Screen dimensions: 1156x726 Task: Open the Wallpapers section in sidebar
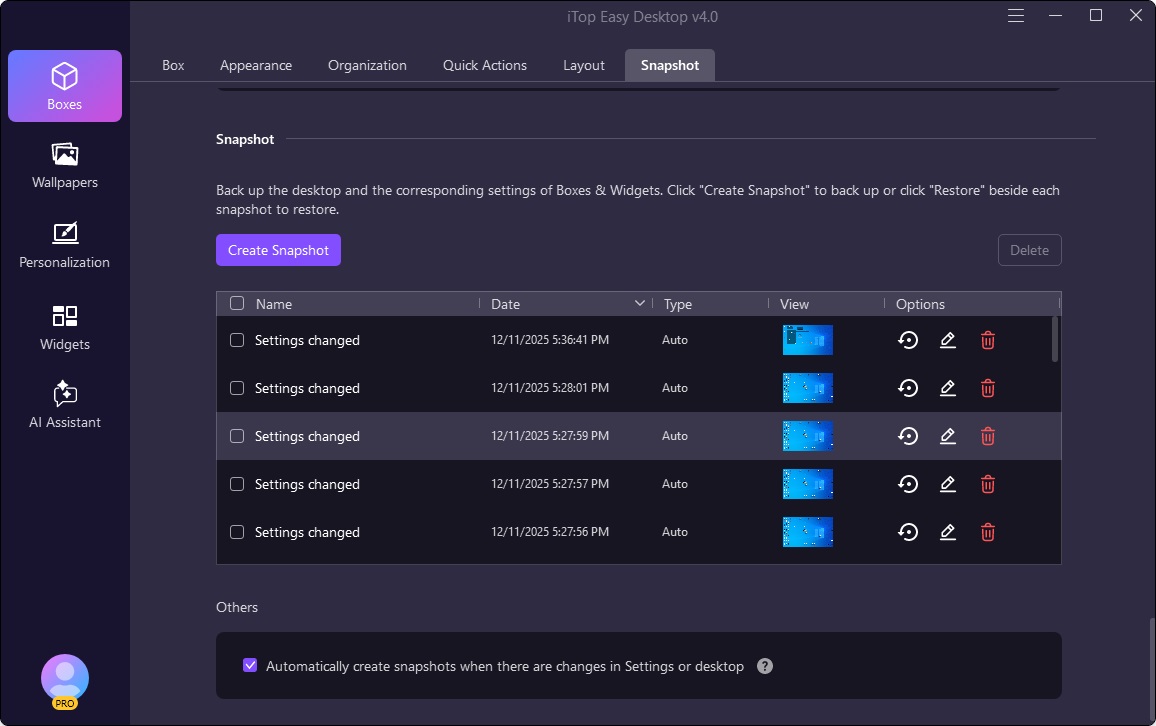pos(65,165)
